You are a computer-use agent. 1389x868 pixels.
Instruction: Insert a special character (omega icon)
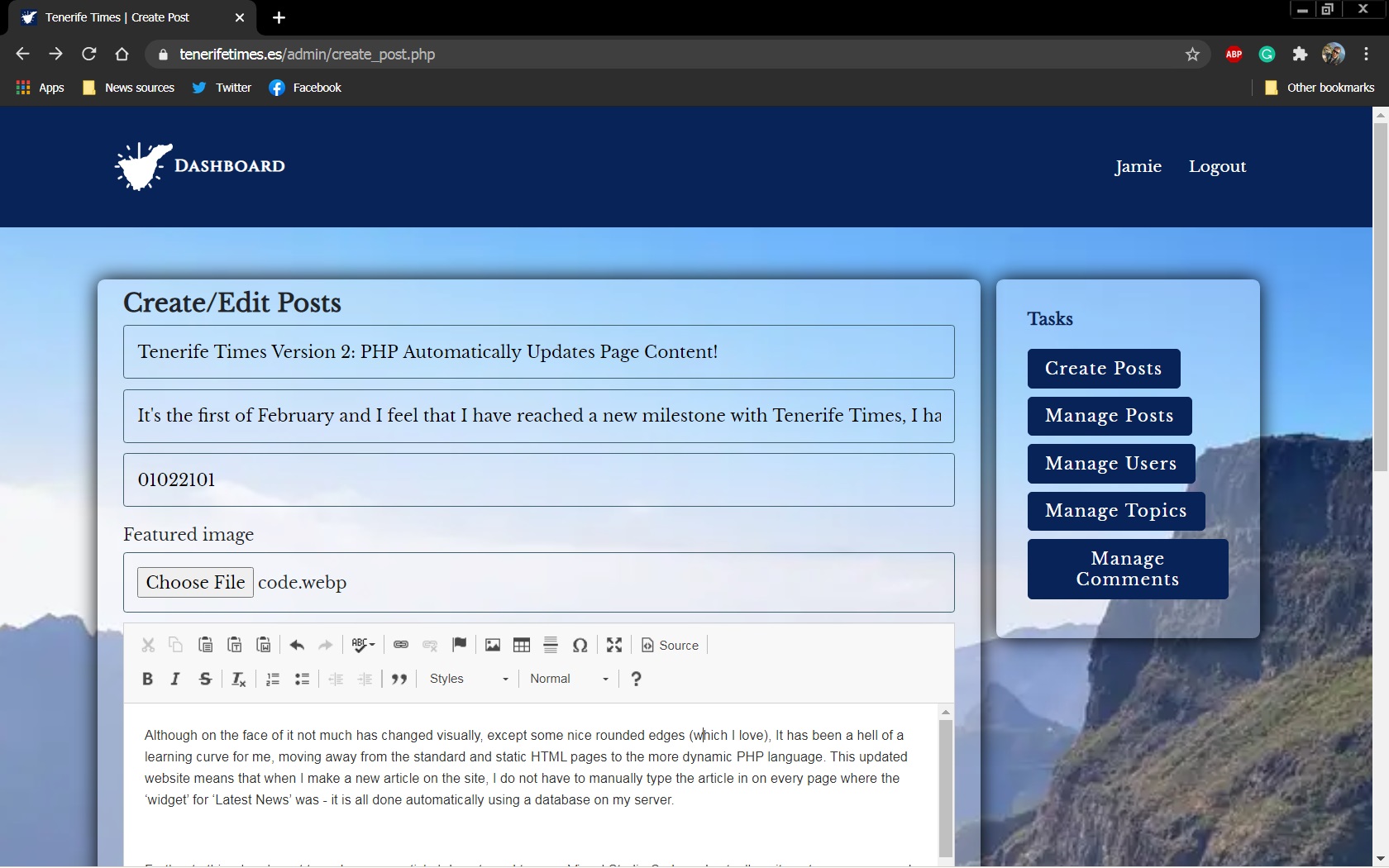pyautogui.click(x=580, y=645)
